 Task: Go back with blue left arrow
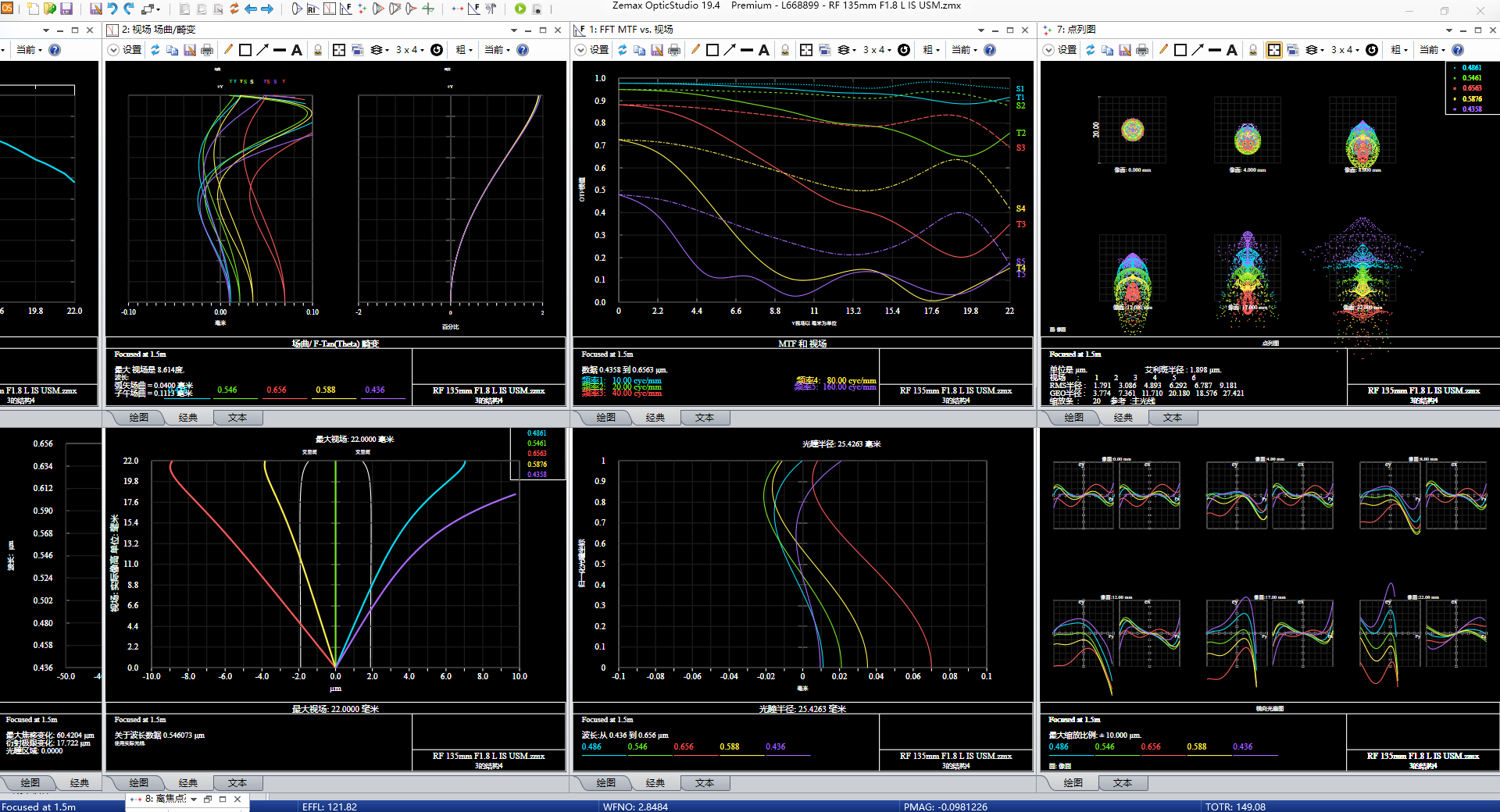(x=251, y=9)
